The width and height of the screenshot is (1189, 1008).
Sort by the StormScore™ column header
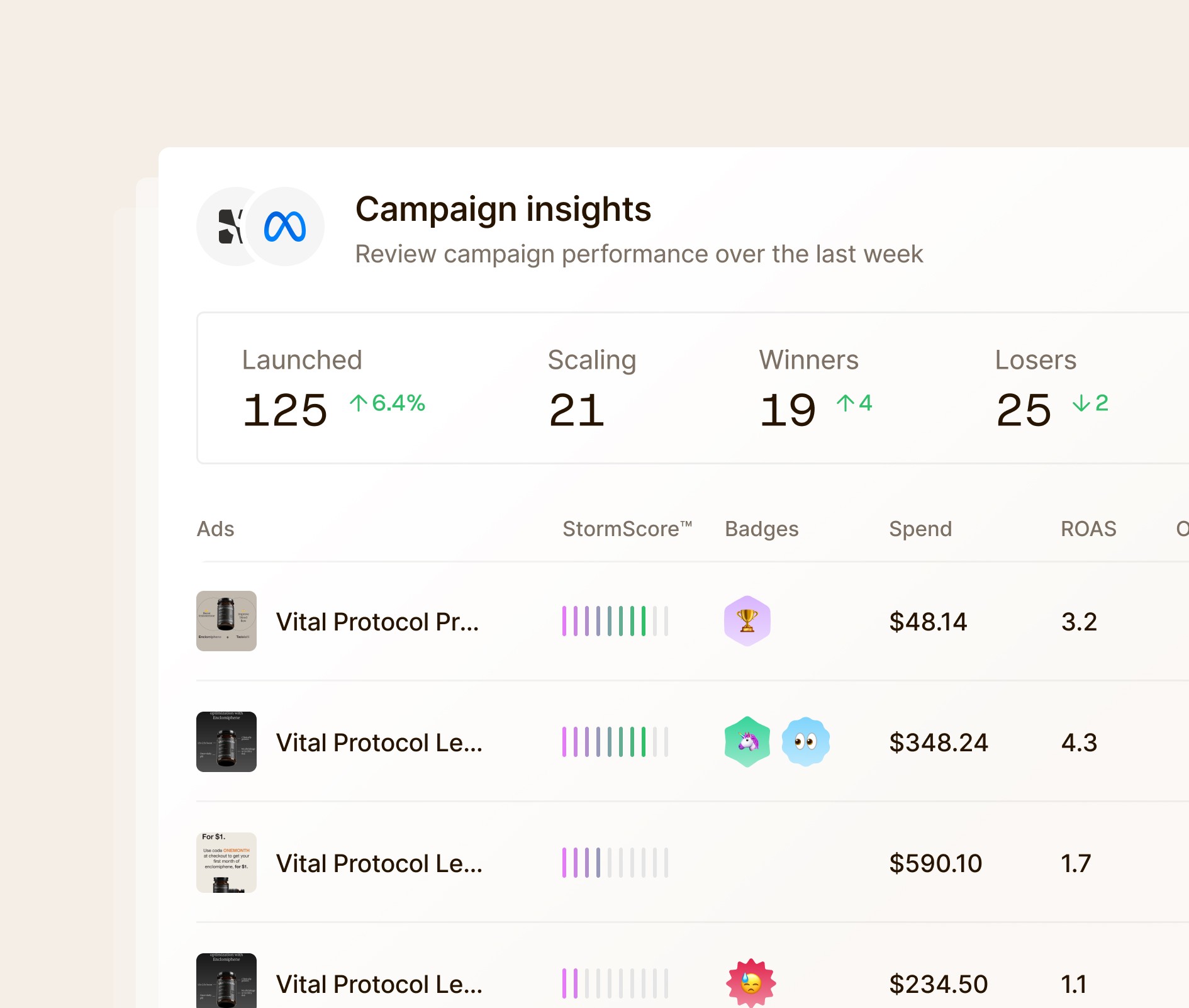pyautogui.click(x=627, y=529)
